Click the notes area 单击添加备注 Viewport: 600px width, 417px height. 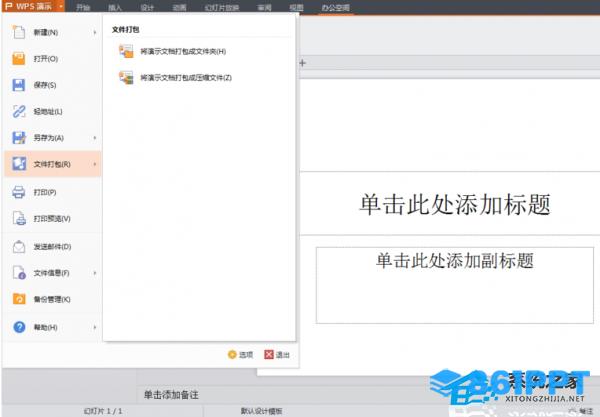[x=171, y=394]
